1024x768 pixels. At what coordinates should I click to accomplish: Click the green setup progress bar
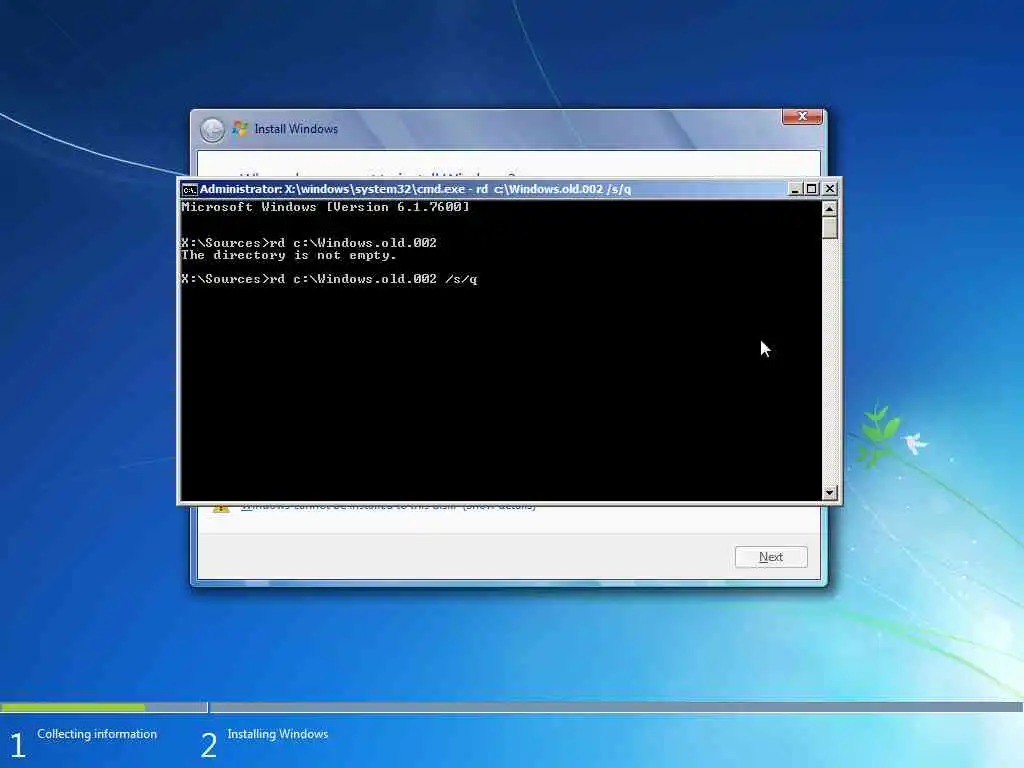point(73,707)
